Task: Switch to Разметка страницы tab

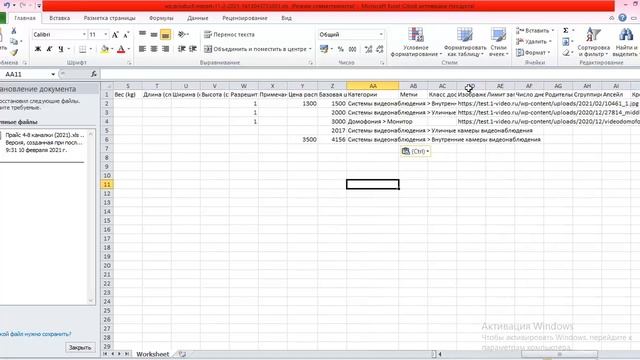Action: click(109, 18)
